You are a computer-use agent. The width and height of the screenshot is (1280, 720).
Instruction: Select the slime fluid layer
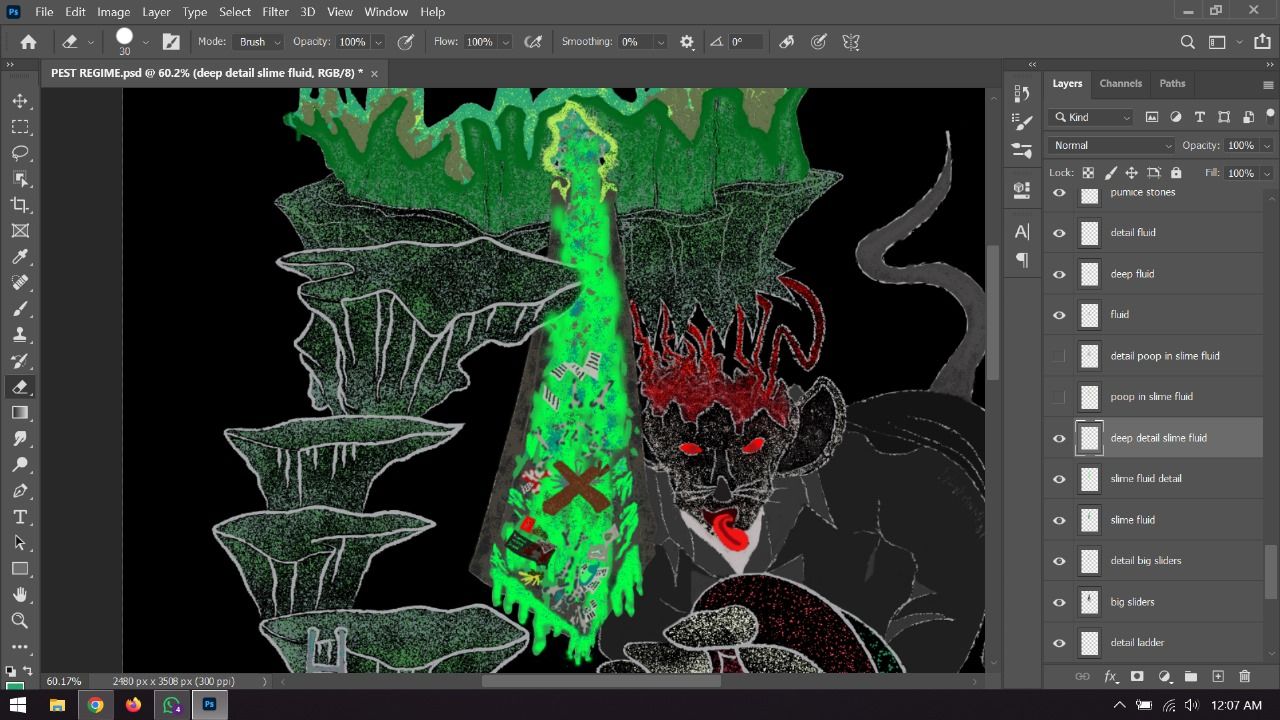(x=1155, y=520)
